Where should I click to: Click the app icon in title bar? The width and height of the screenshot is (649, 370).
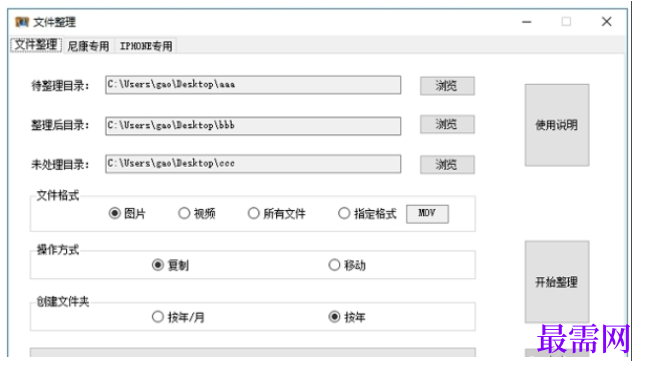click(22, 22)
